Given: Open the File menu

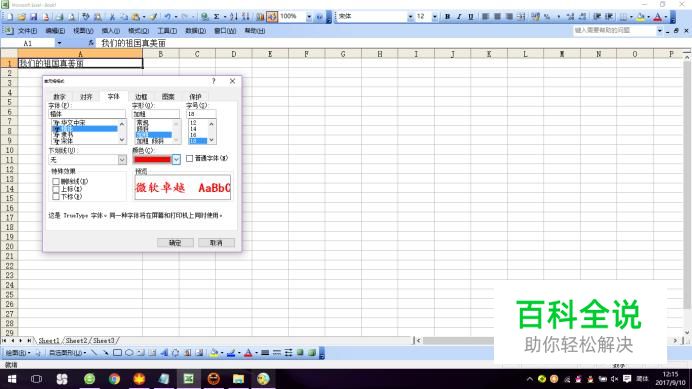Looking at the screenshot, I should point(27,30).
